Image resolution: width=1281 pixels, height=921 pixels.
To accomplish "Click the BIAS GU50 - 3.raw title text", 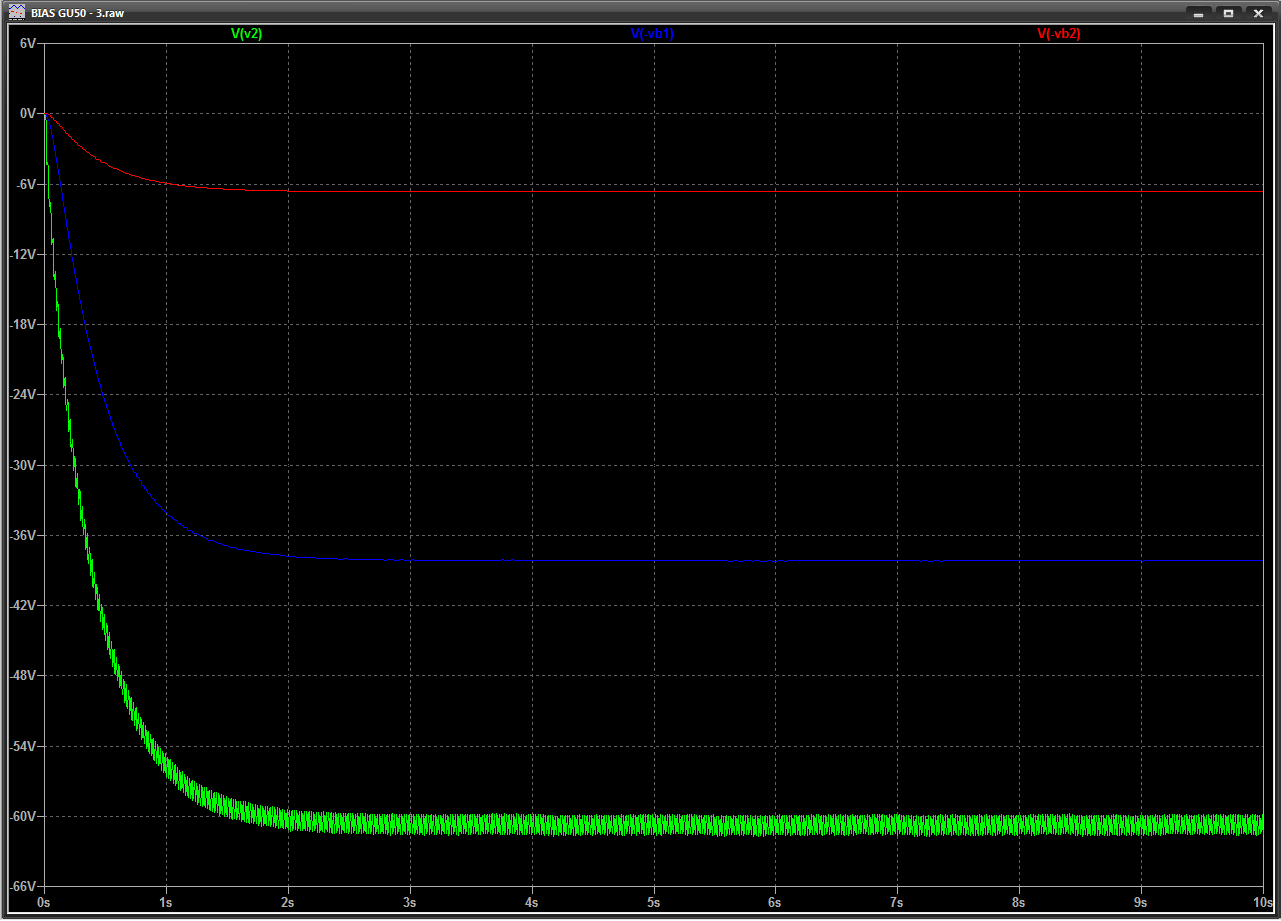I will pyautogui.click(x=84, y=13).
